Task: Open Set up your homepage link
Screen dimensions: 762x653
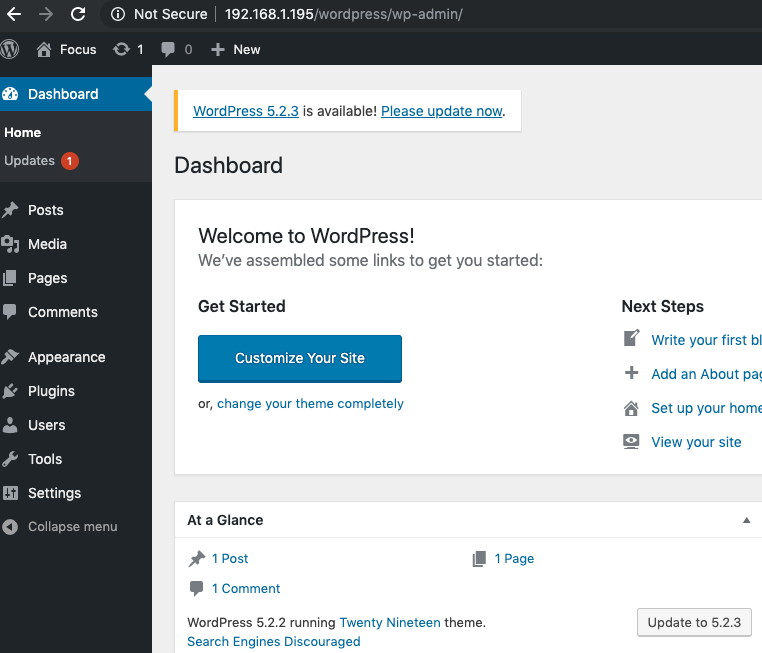Action: tap(707, 408)
